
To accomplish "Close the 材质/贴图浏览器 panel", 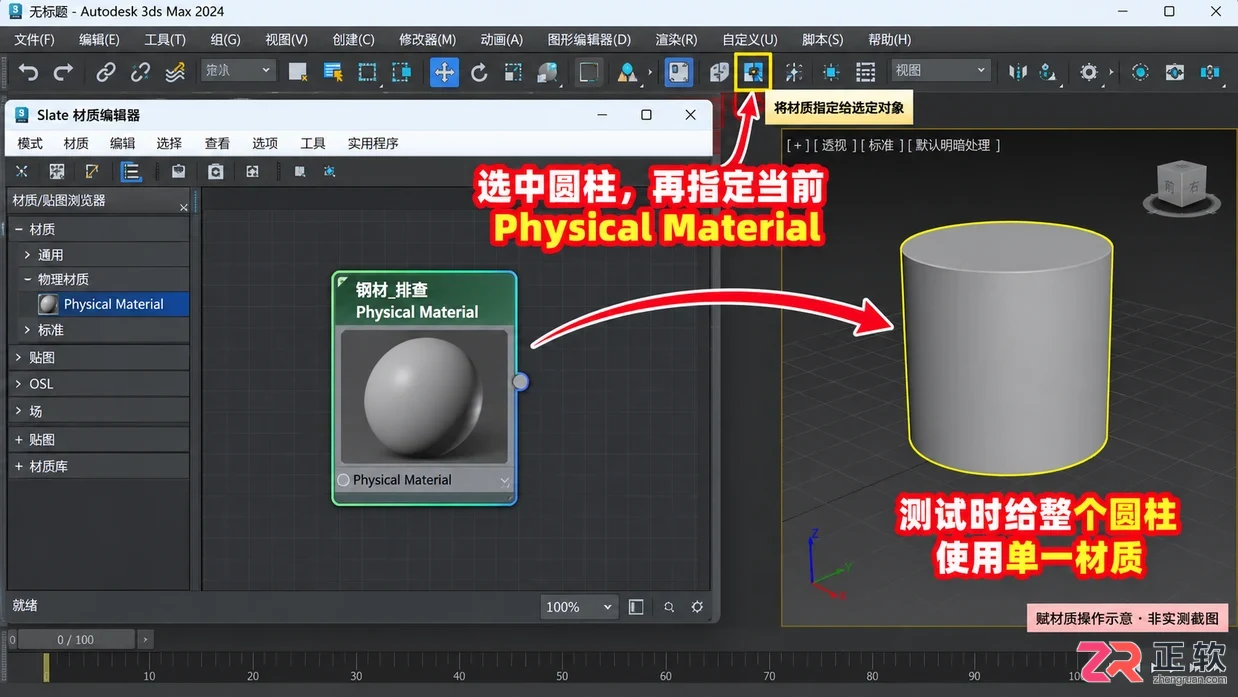I will [x=183, y=207].
